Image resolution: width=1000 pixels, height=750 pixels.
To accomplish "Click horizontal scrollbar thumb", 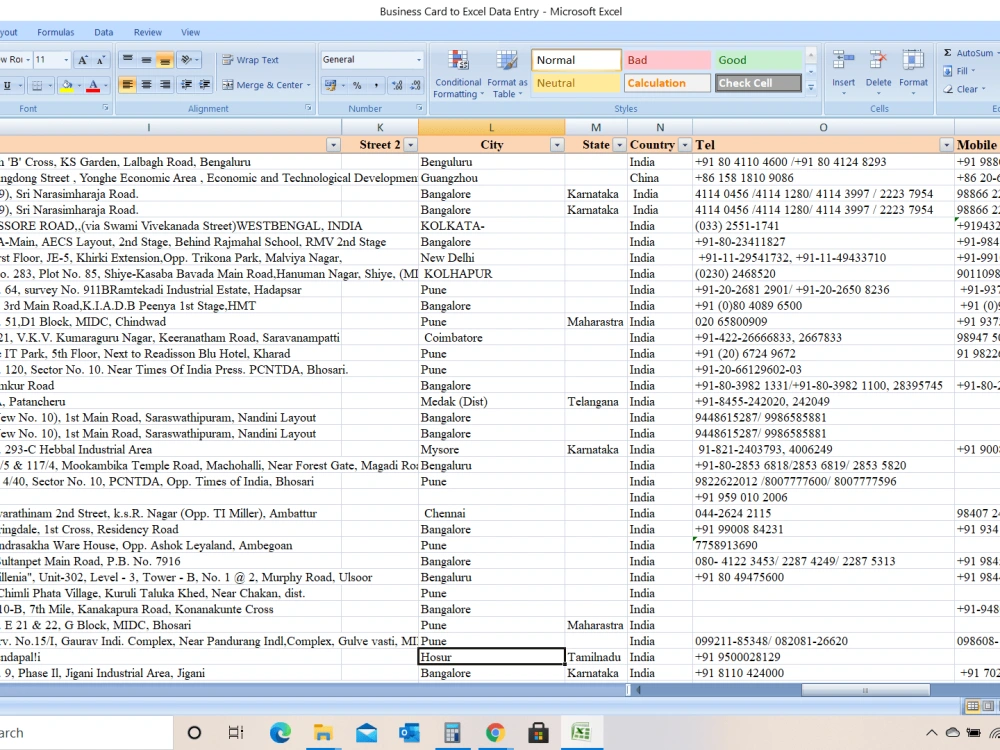I will pyautogui.click(x=865, y=690).
